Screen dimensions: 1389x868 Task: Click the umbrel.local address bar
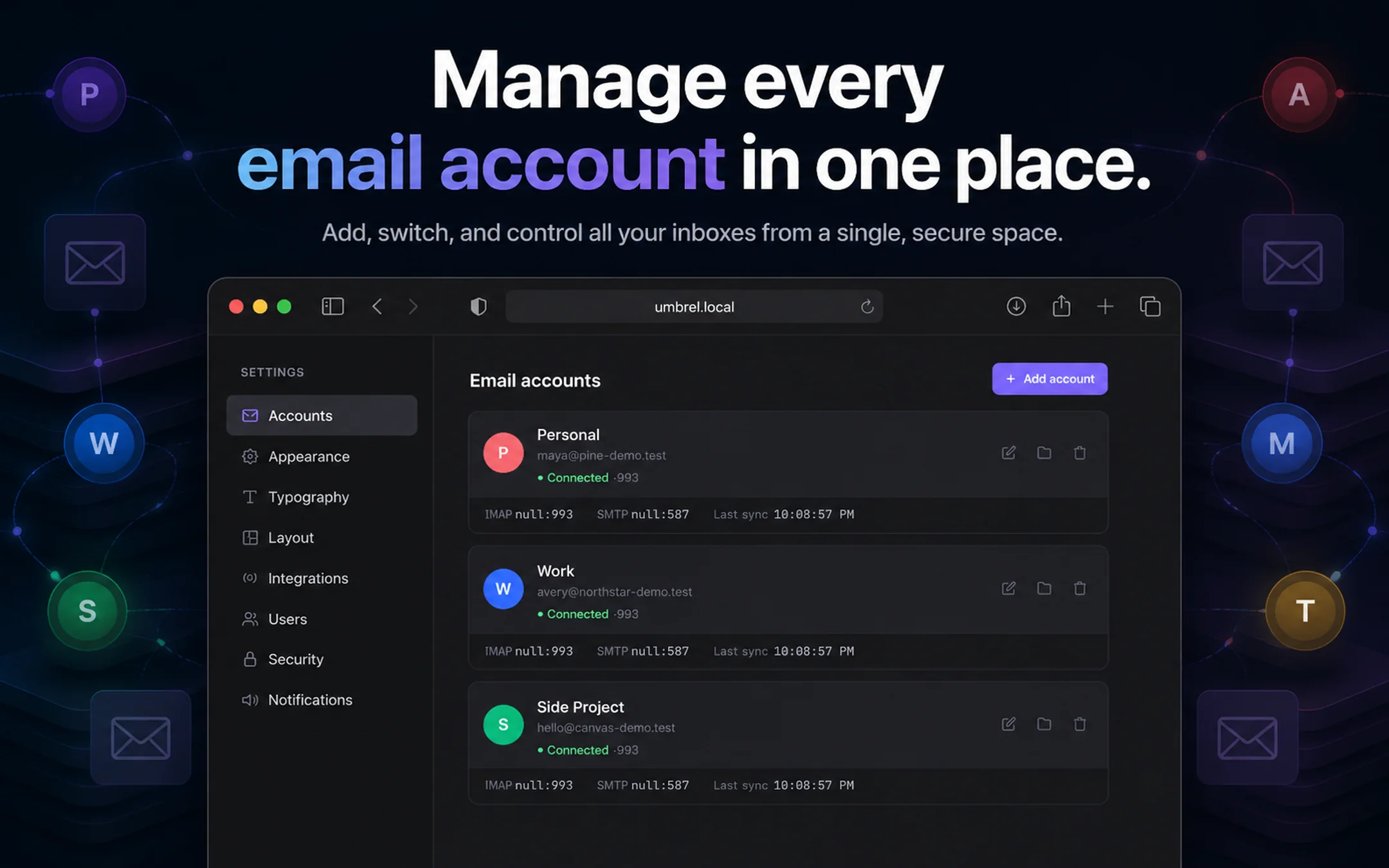pos(694,307)
